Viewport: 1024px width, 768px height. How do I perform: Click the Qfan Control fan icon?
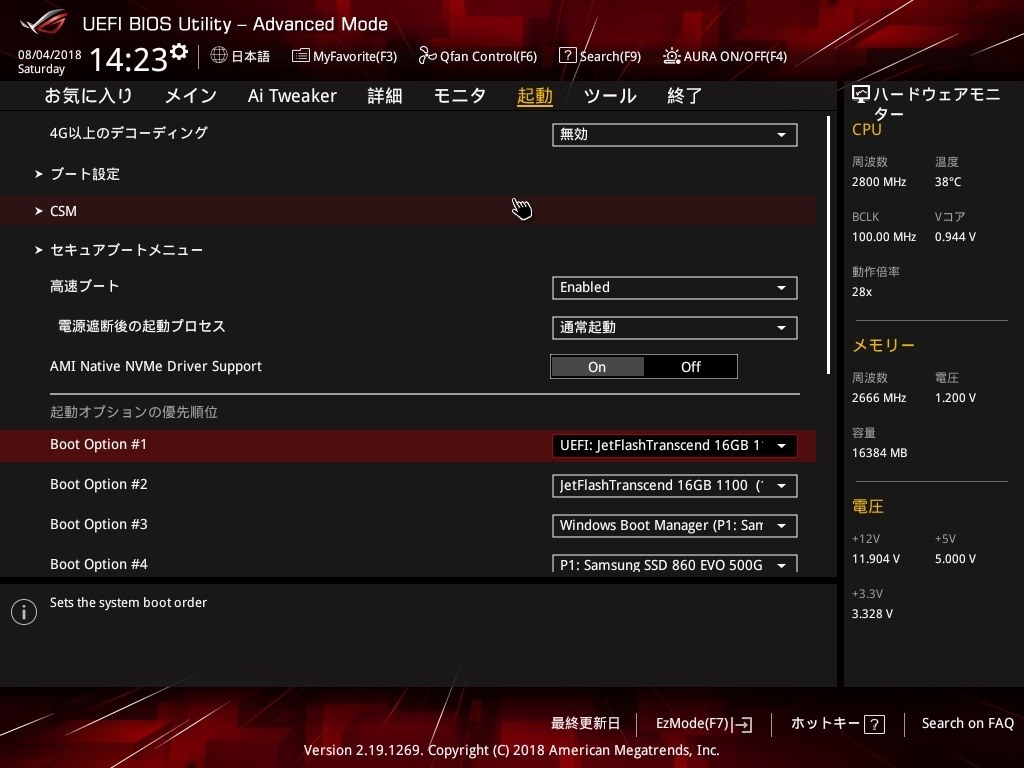[427, 56]
